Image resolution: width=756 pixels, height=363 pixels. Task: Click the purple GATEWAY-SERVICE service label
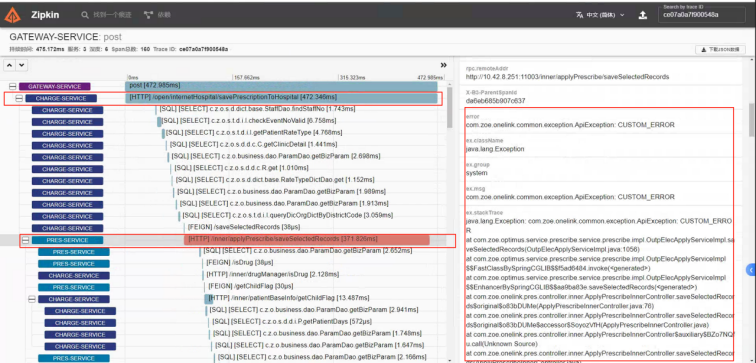(54, 87)
